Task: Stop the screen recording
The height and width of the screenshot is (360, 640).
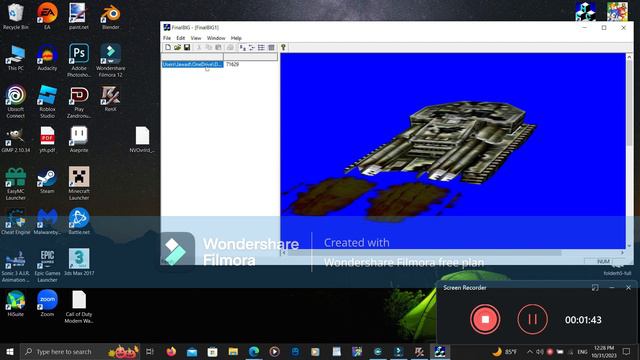Action: click(485, 319)
